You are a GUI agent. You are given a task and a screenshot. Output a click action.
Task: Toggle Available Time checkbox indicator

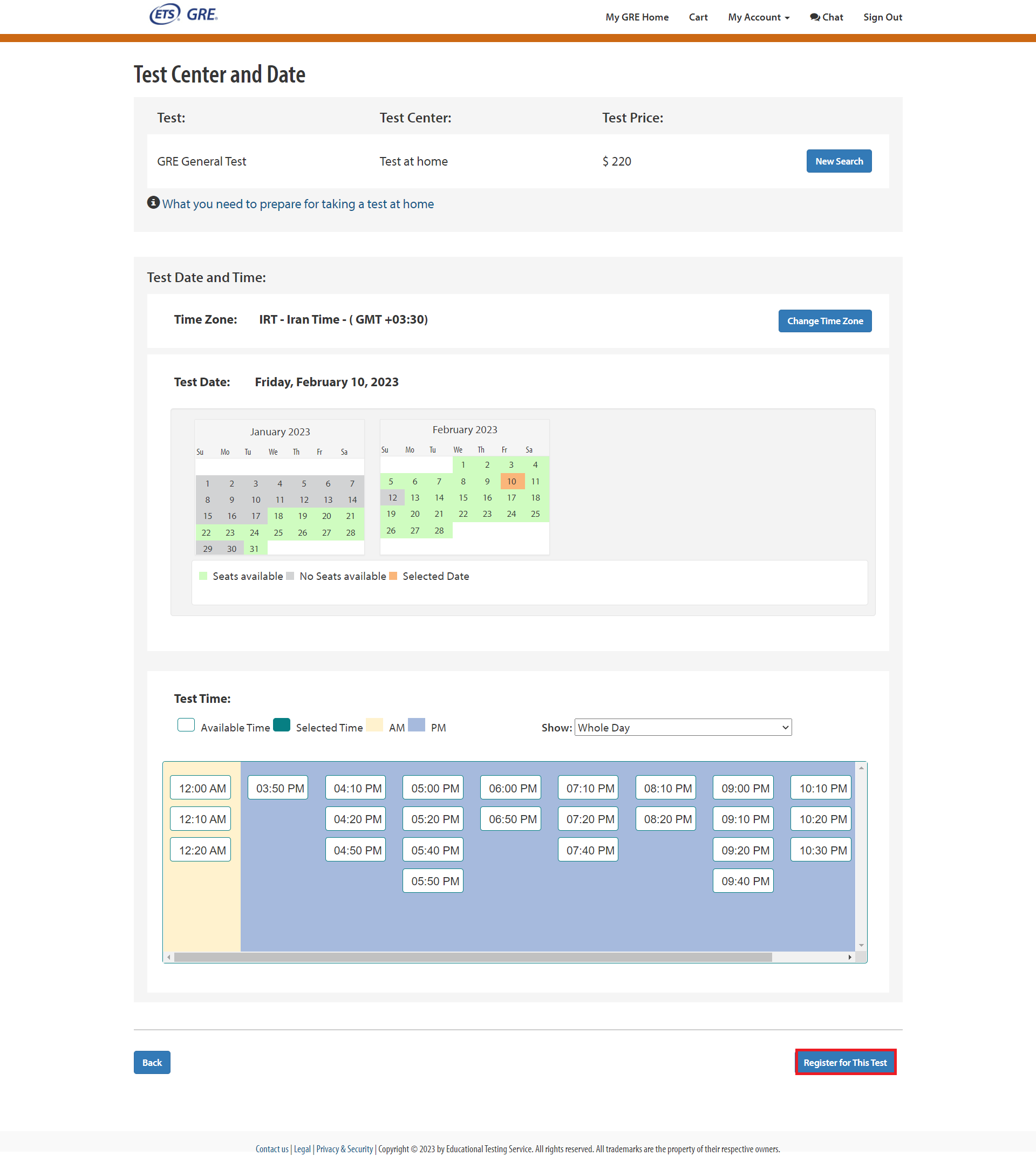point(186,726)
